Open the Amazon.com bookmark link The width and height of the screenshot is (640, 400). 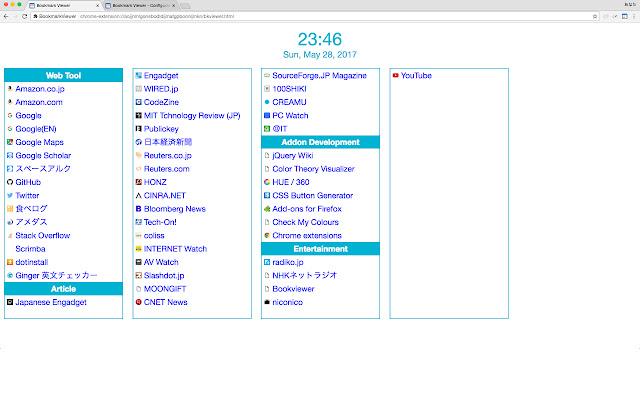[x=39, y=102]
